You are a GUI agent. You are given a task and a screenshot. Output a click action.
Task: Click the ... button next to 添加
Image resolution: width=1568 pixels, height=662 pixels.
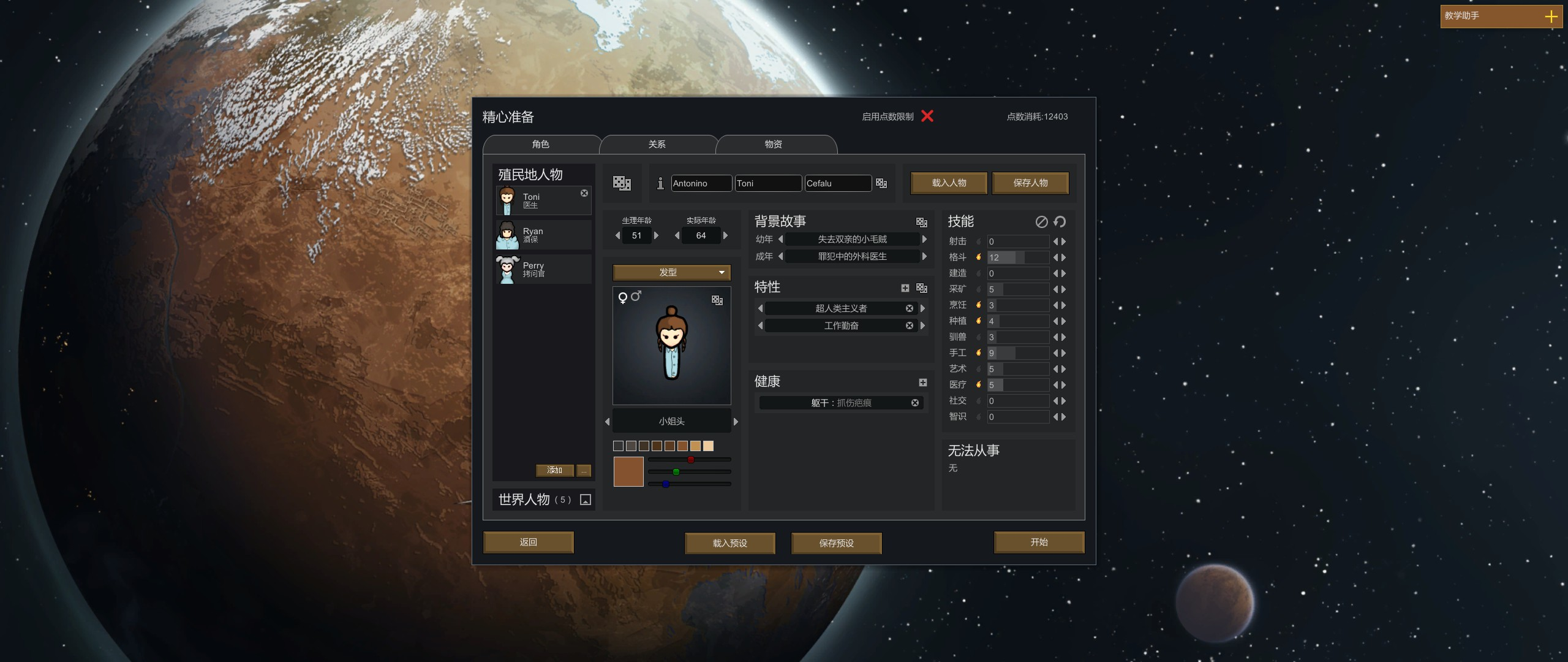pyautogui.click(x=584, y=470)
